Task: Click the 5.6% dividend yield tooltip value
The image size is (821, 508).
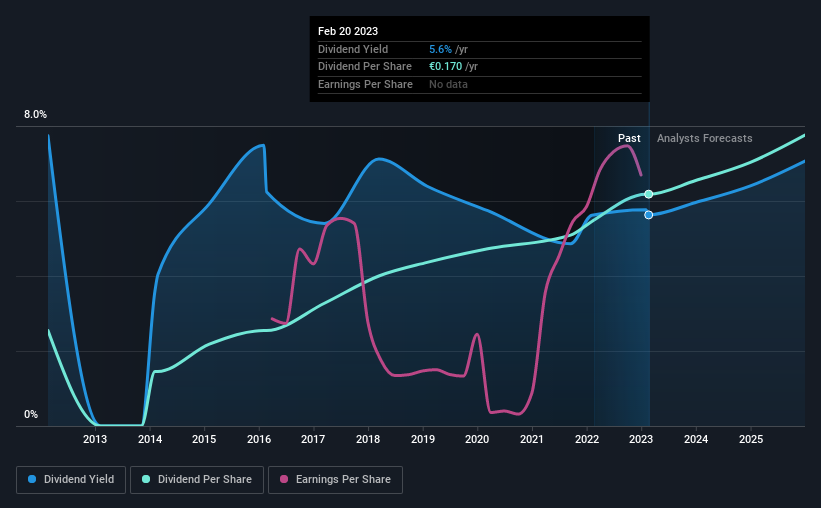Action: 440,49
